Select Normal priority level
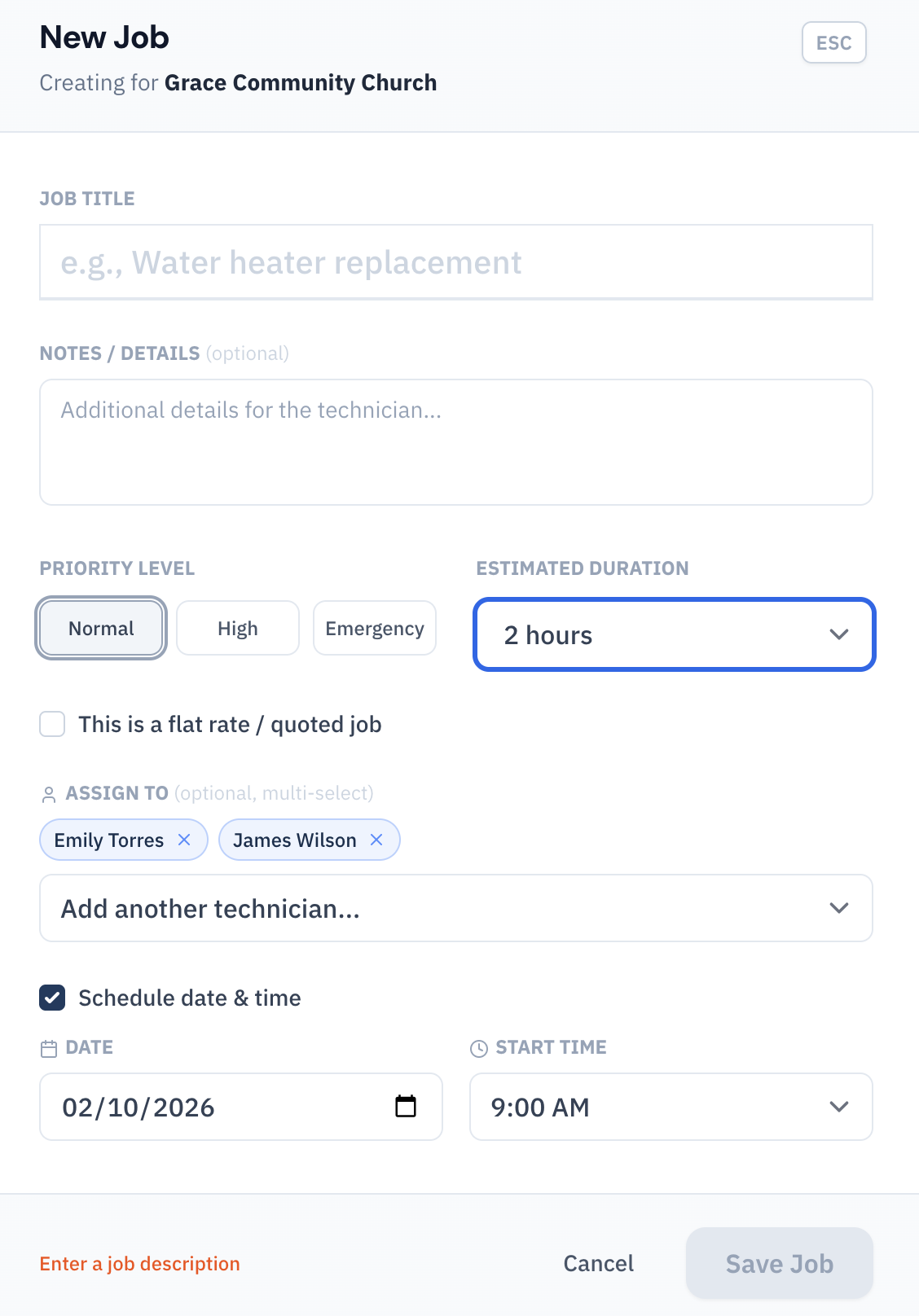 coord(100,628)
